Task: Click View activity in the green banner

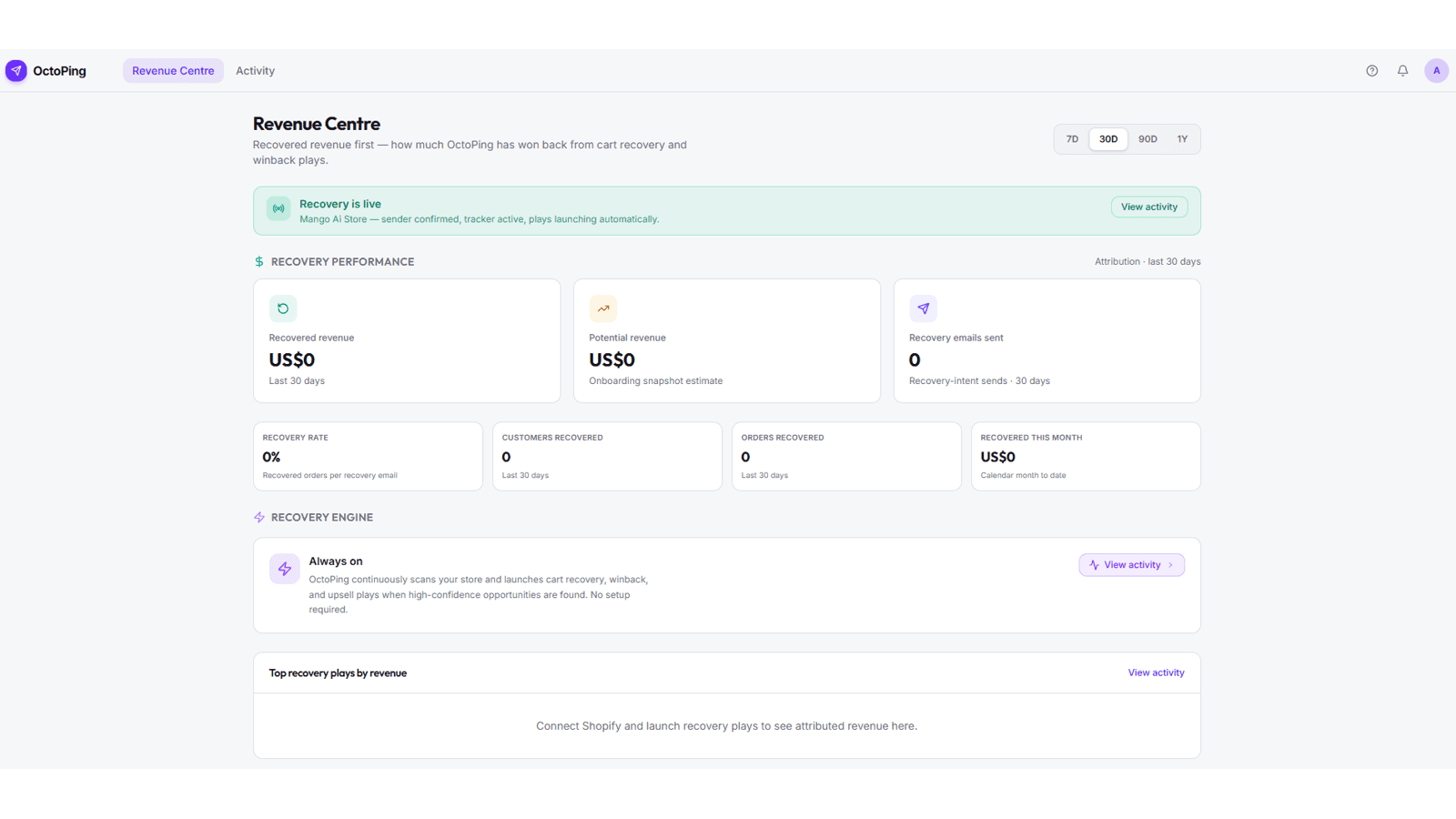Action: click(x=1149, y=207)
